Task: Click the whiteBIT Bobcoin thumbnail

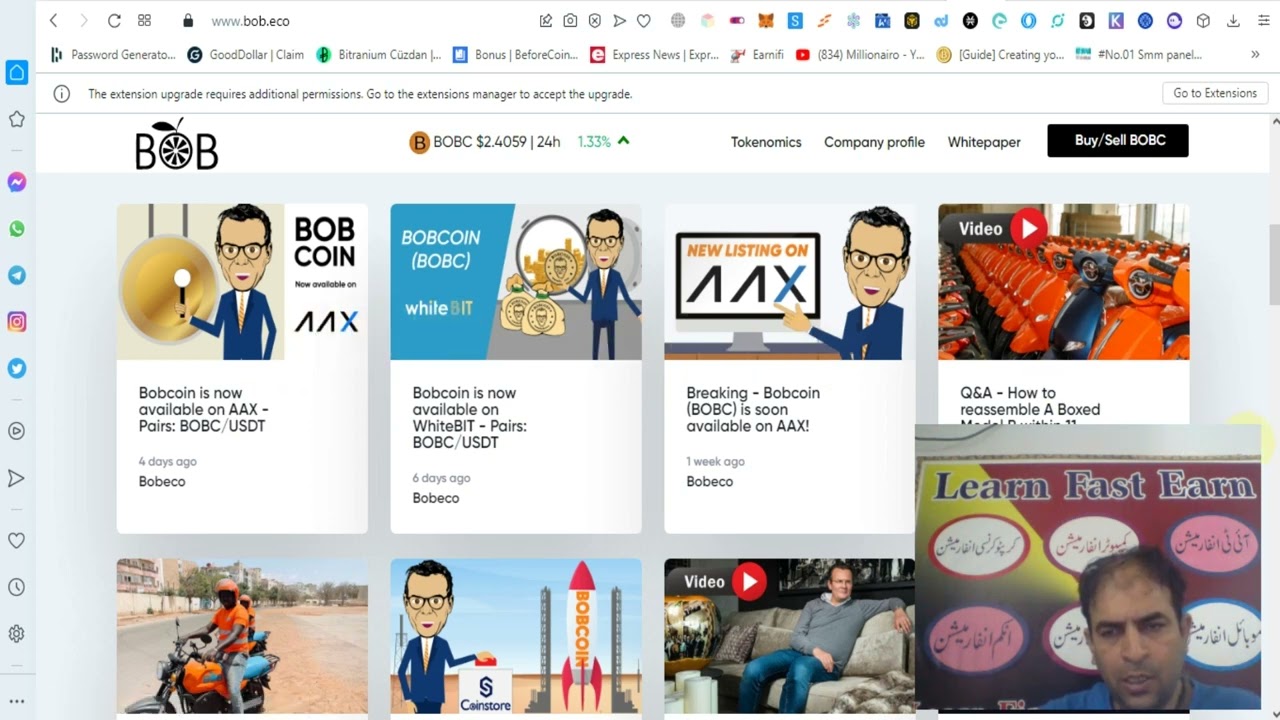Action: (516, 282)
